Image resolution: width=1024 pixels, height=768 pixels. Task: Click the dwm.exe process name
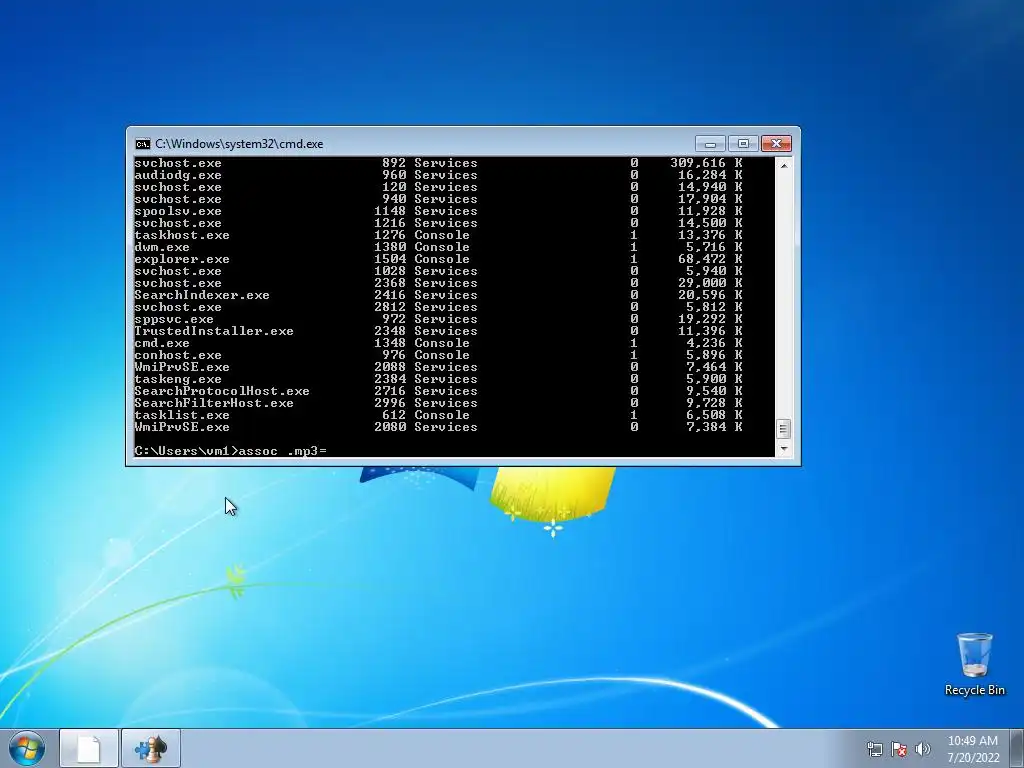tap(162, 247)
